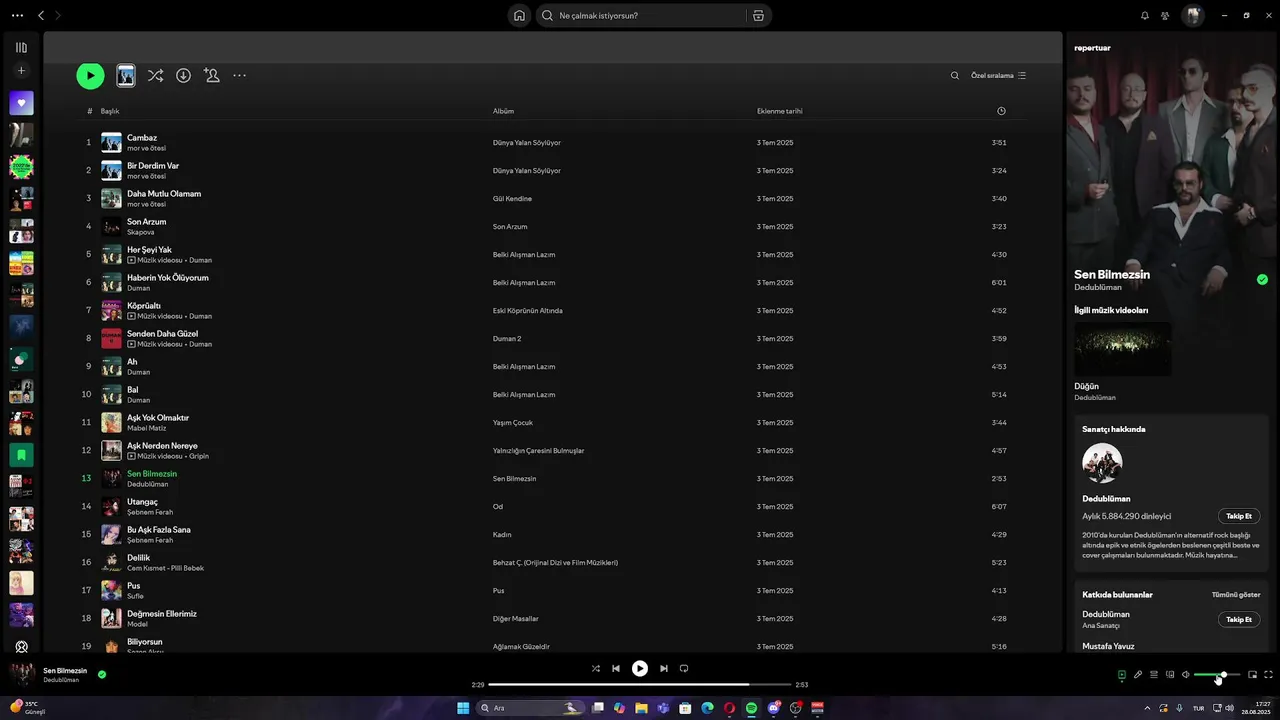Screen dimensions: 1280x720
Task: Toggle saved checkmark in now playing bar
Action: (x=102, y=674)
